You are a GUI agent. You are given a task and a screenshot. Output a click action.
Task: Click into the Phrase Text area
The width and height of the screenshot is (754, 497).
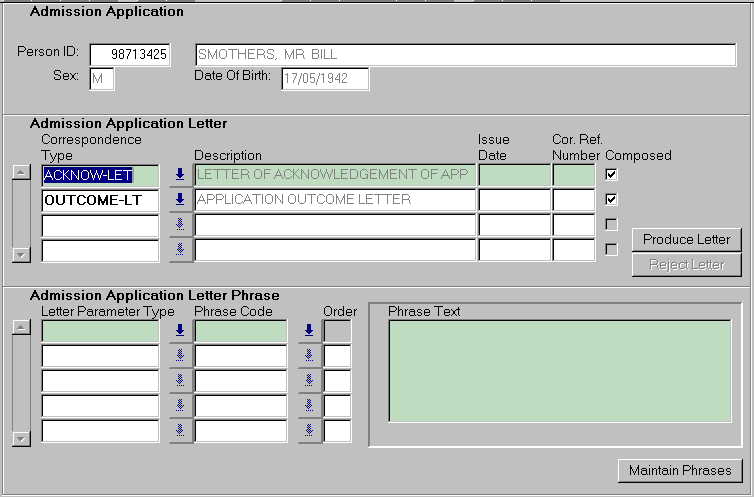pos(559,371)
